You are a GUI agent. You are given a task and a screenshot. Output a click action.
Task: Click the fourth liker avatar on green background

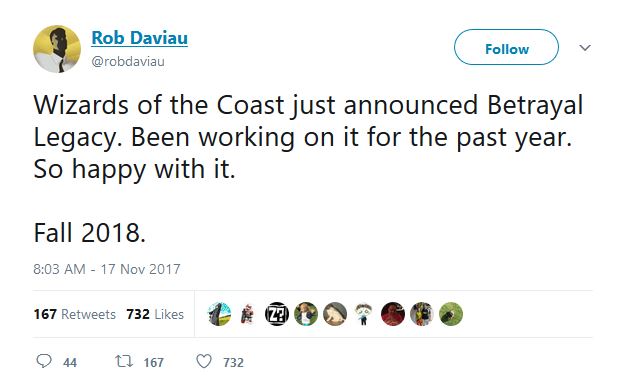point(306,314)
